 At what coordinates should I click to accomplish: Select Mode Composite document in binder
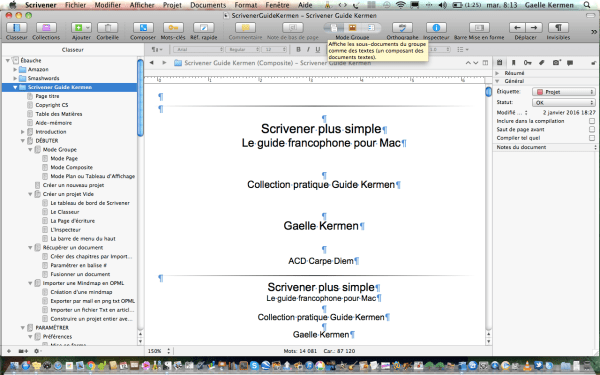(72, 167)
